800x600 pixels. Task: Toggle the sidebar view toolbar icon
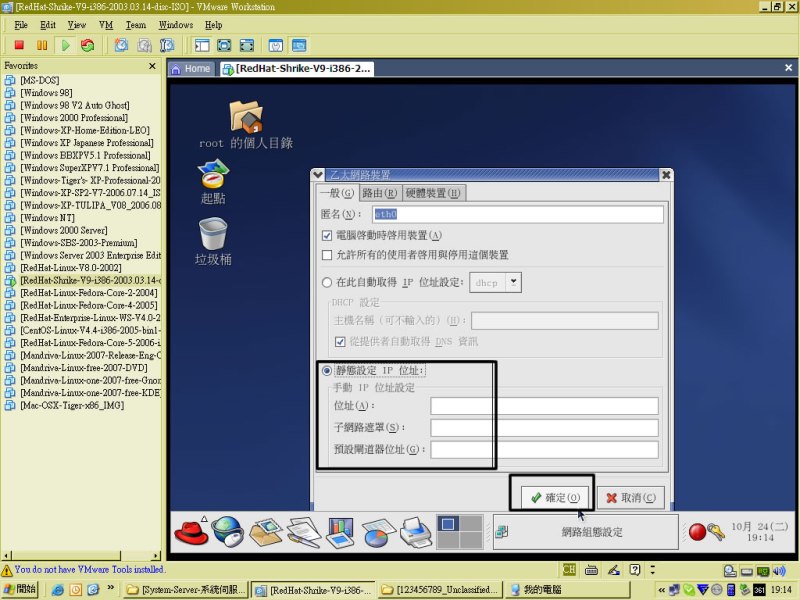coord(202,45)
